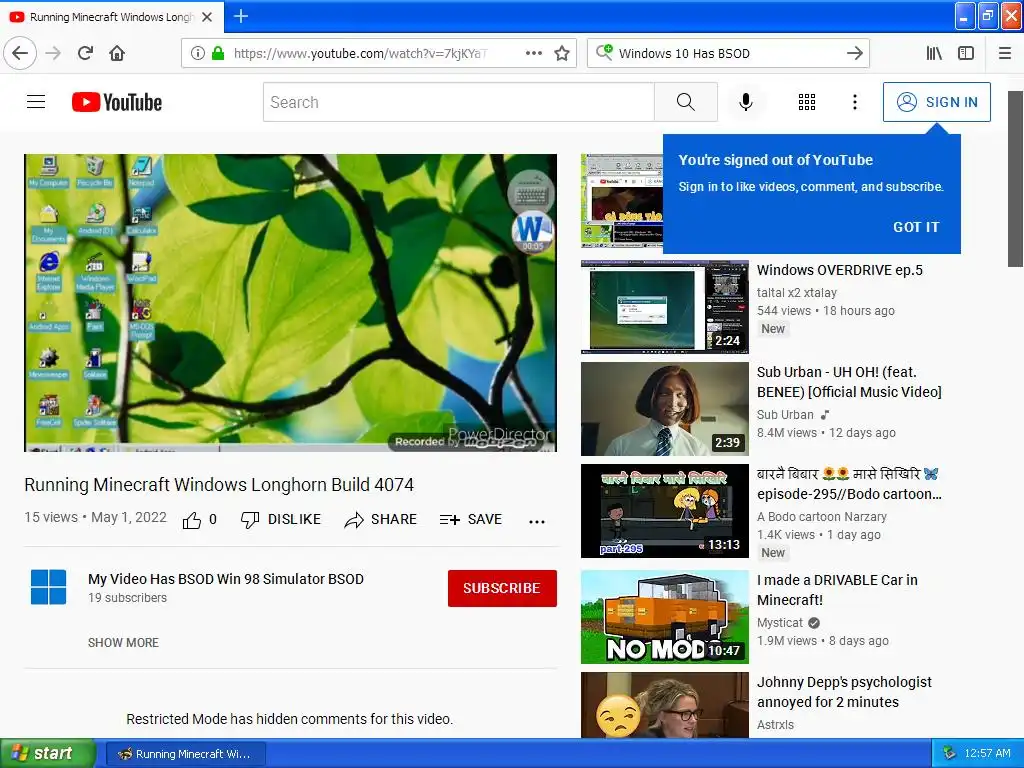Click the 12:57 AM taskbar clock

(x=987, y=753)
